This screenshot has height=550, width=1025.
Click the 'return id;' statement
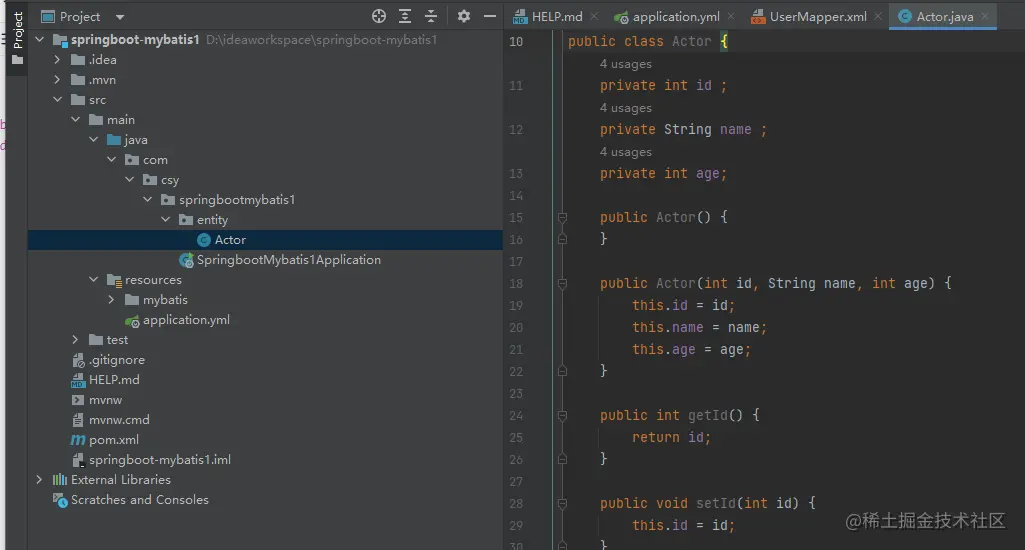click(x=671, y=438)
